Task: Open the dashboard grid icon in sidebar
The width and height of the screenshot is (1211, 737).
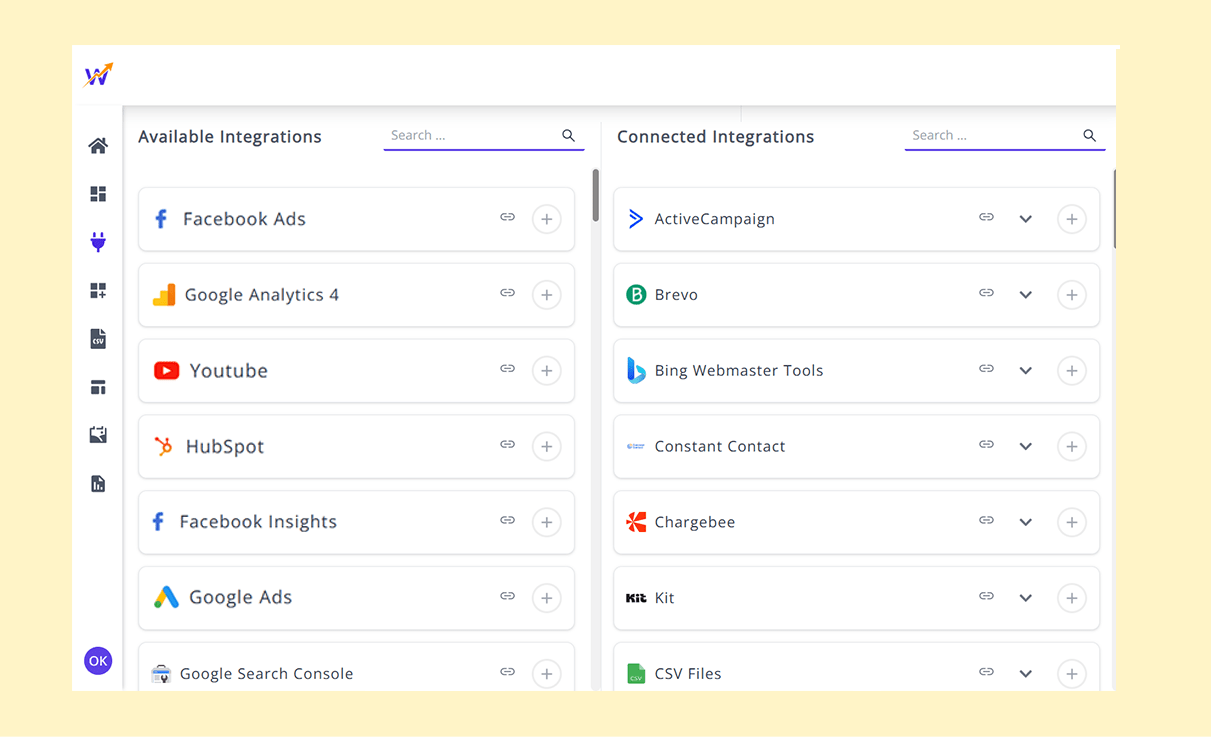Action: pyautogui.click(x=98, y=194)
